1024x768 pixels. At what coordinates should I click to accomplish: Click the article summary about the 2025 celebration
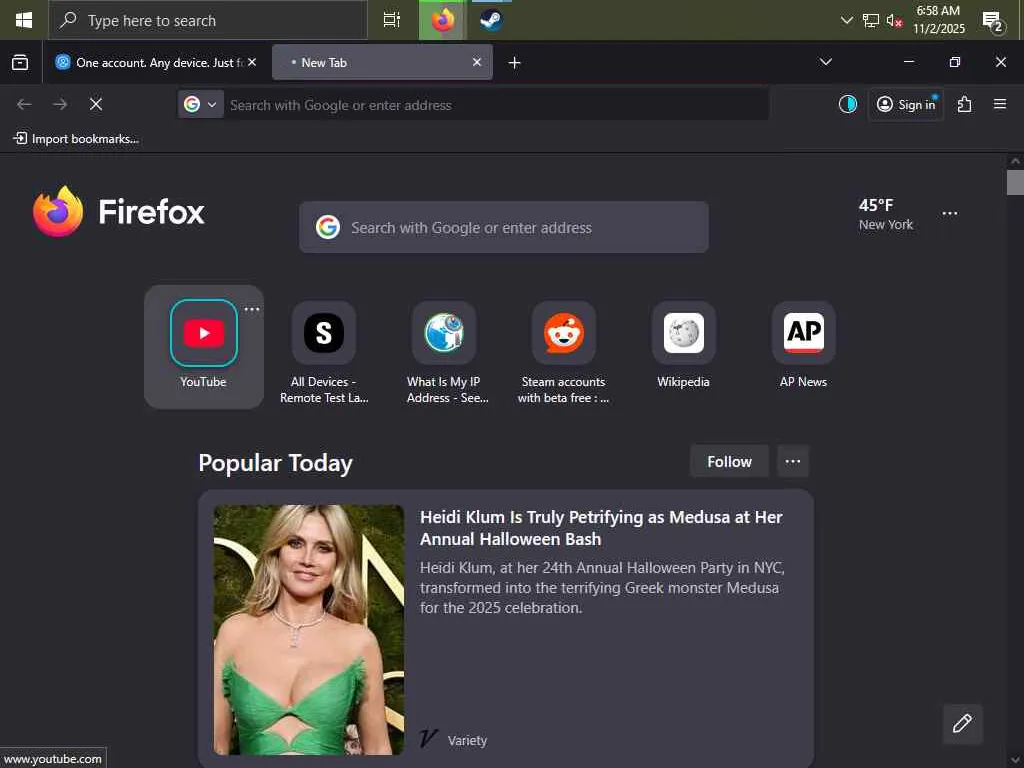[x=602, y=588]
